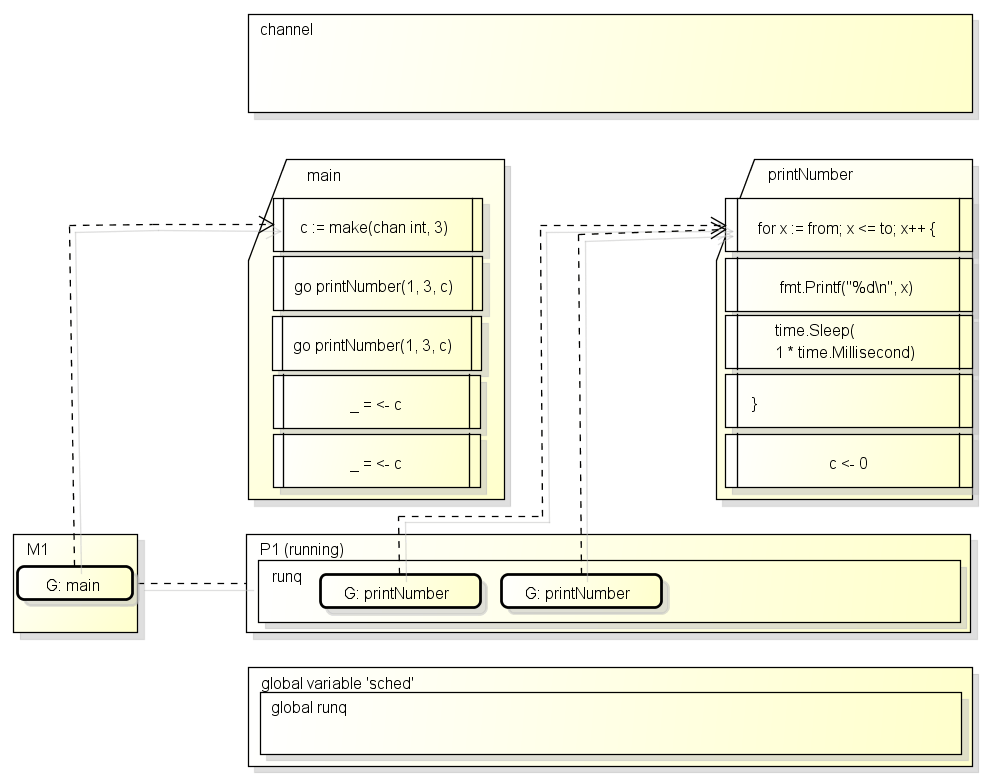This screenshot has height=780, width=985.
Task: Click the 'fmt.Printf("%d\n", x)' box
Action: click(x=849, y=285)
